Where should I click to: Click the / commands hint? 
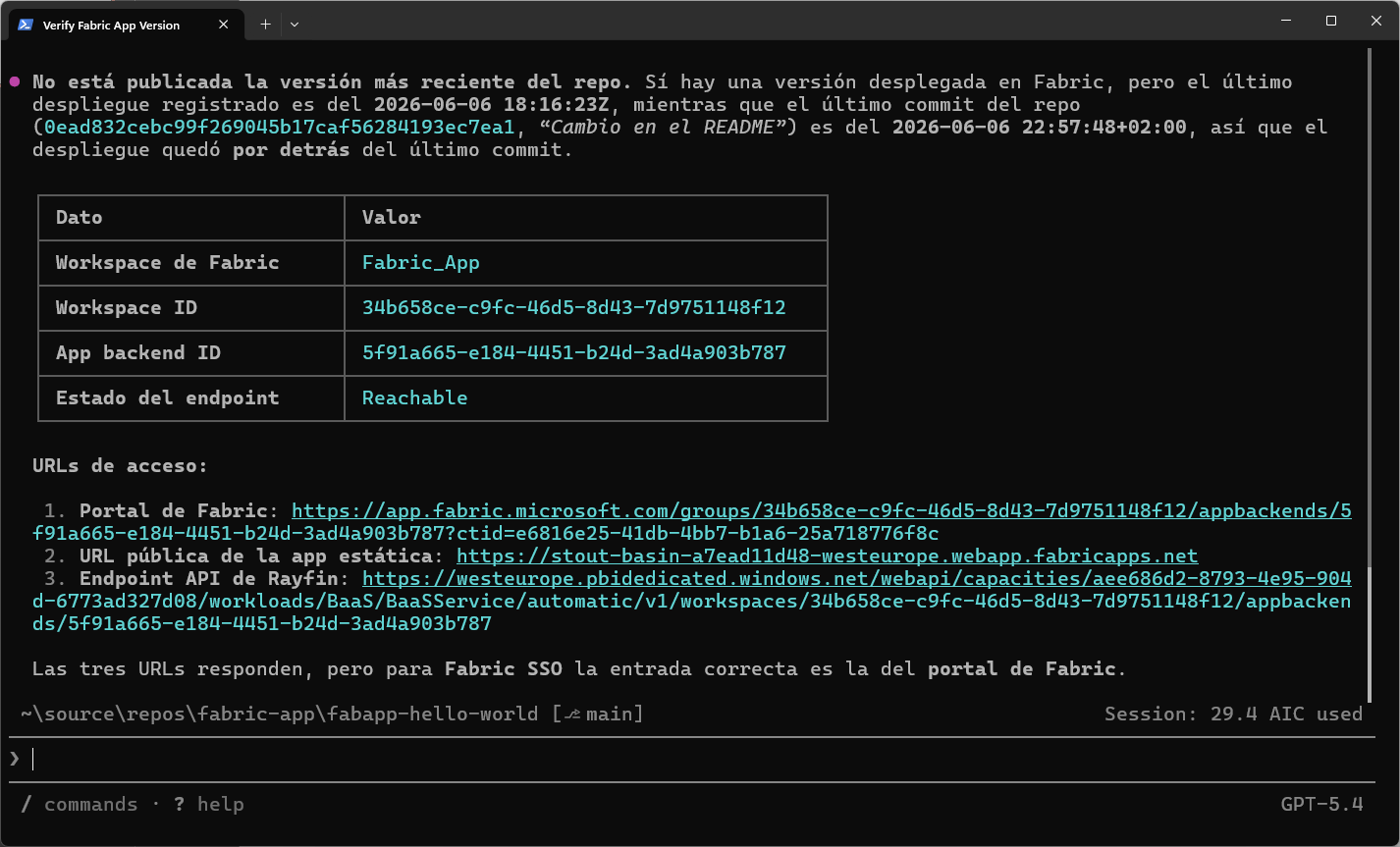pyautogui.click(x=79, y=804)
